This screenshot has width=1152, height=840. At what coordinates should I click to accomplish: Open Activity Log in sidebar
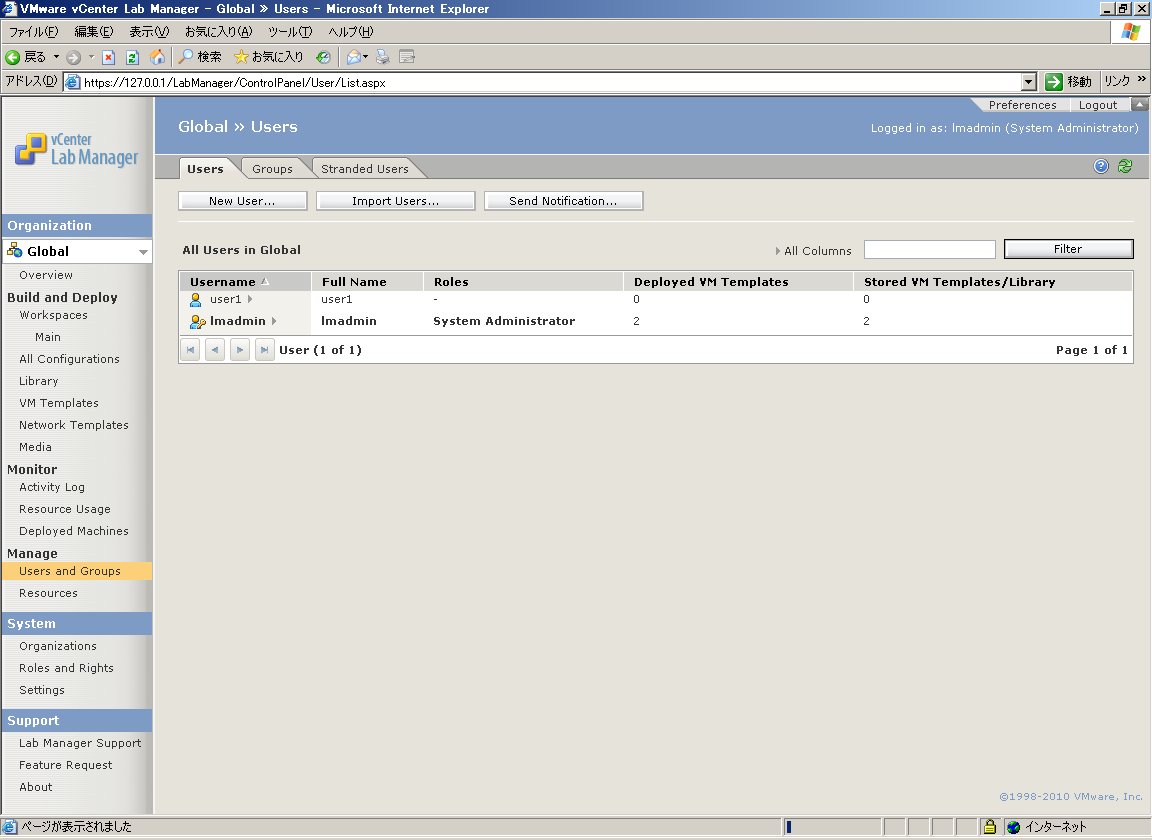point(52,487)
